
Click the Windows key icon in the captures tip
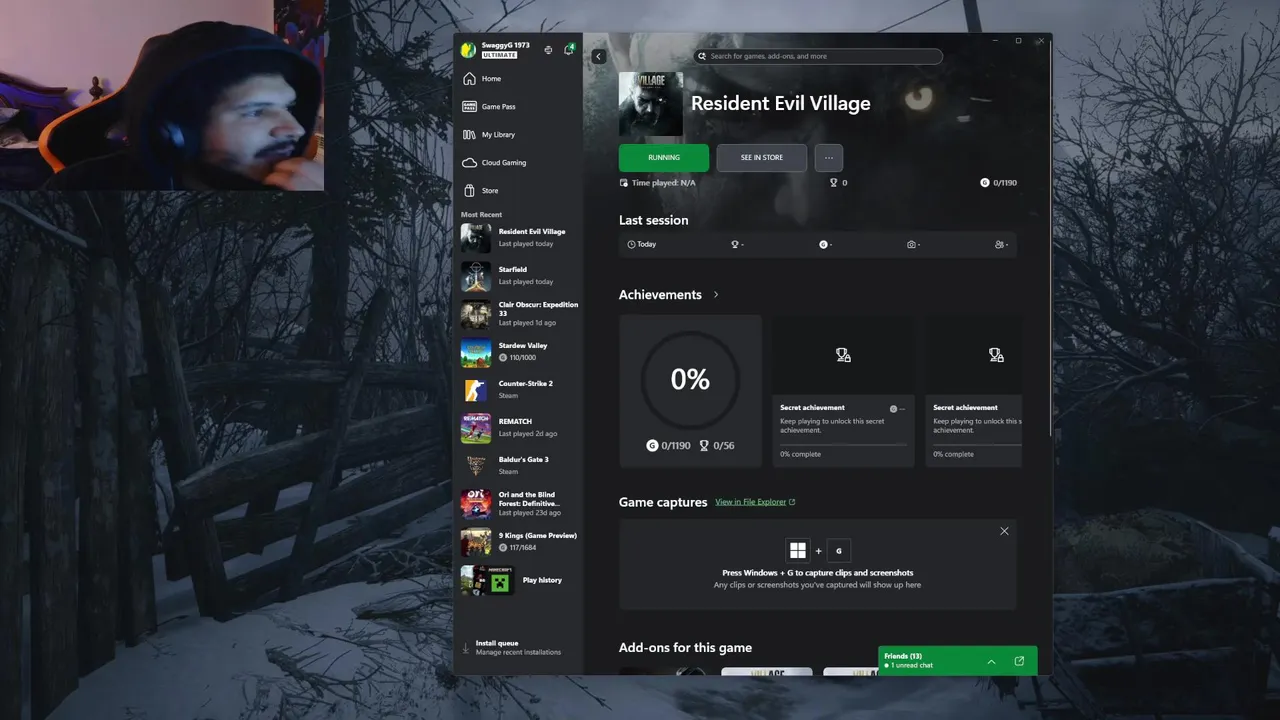tap(797, 550)
